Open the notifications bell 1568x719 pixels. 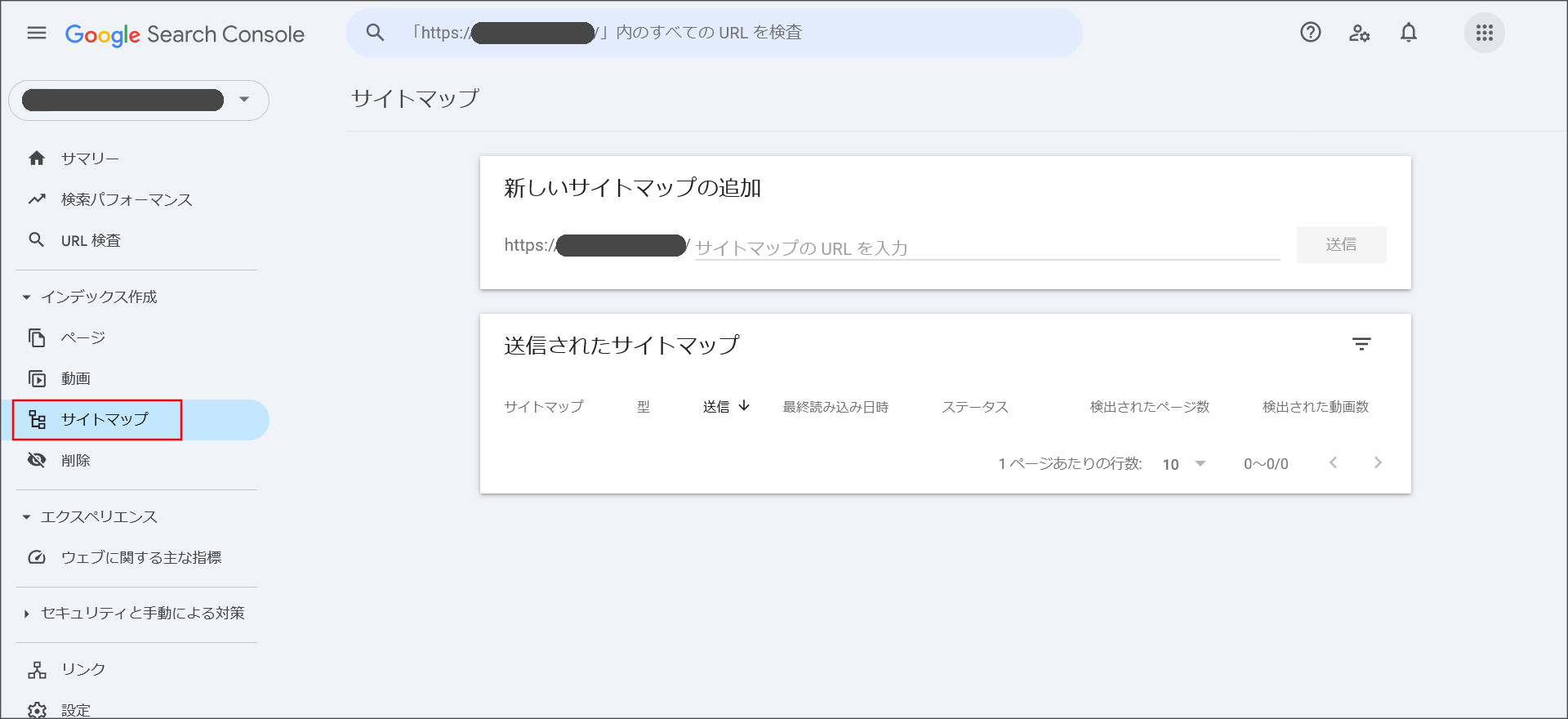pyautogui.click(x=1409, y=33)
